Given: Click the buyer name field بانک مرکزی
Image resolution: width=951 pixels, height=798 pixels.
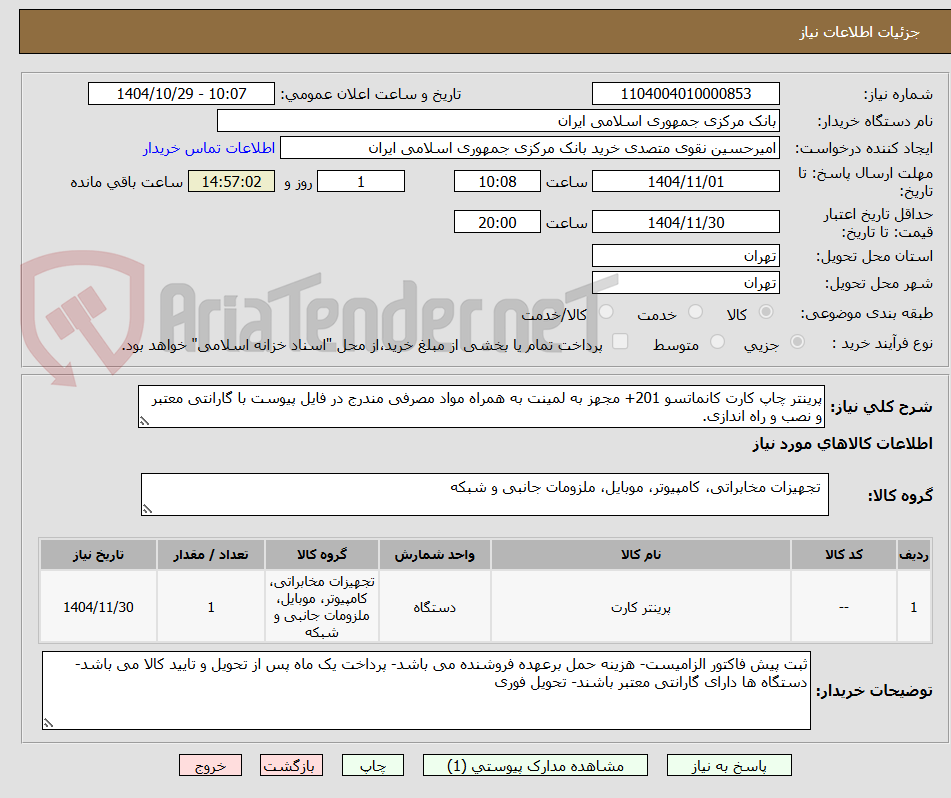Looking at the screenshot, I should tap(498, 121).
